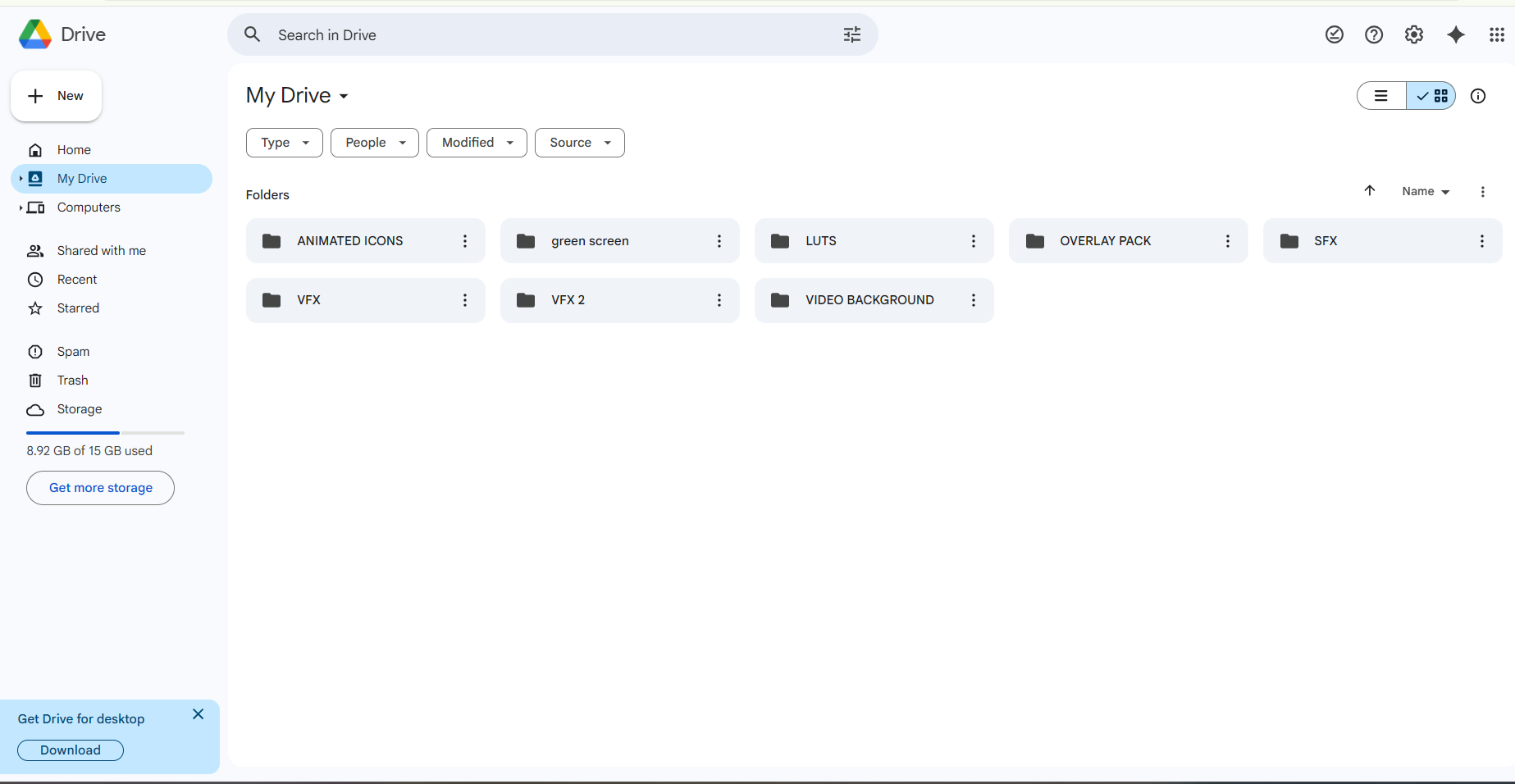Open Google apps grid launcher
This screenshot has width=1515, height=784.
pos(1496,34)
